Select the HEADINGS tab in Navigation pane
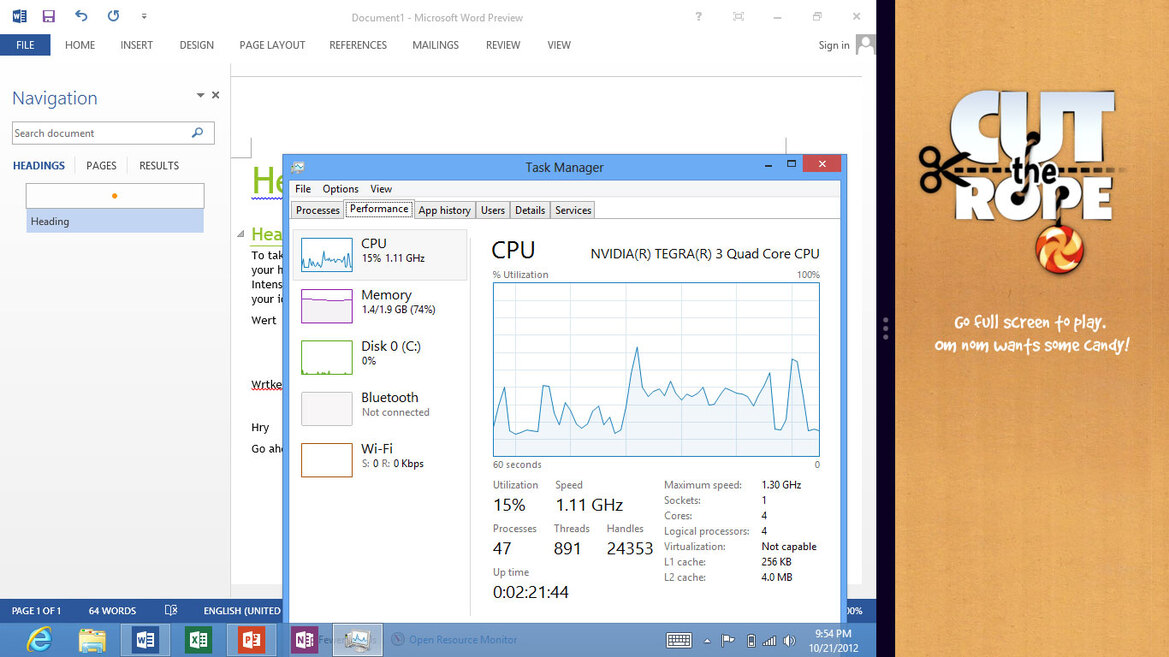This screenshot has height=657, width=1169. pyautogui.click(x=39, y=166)
